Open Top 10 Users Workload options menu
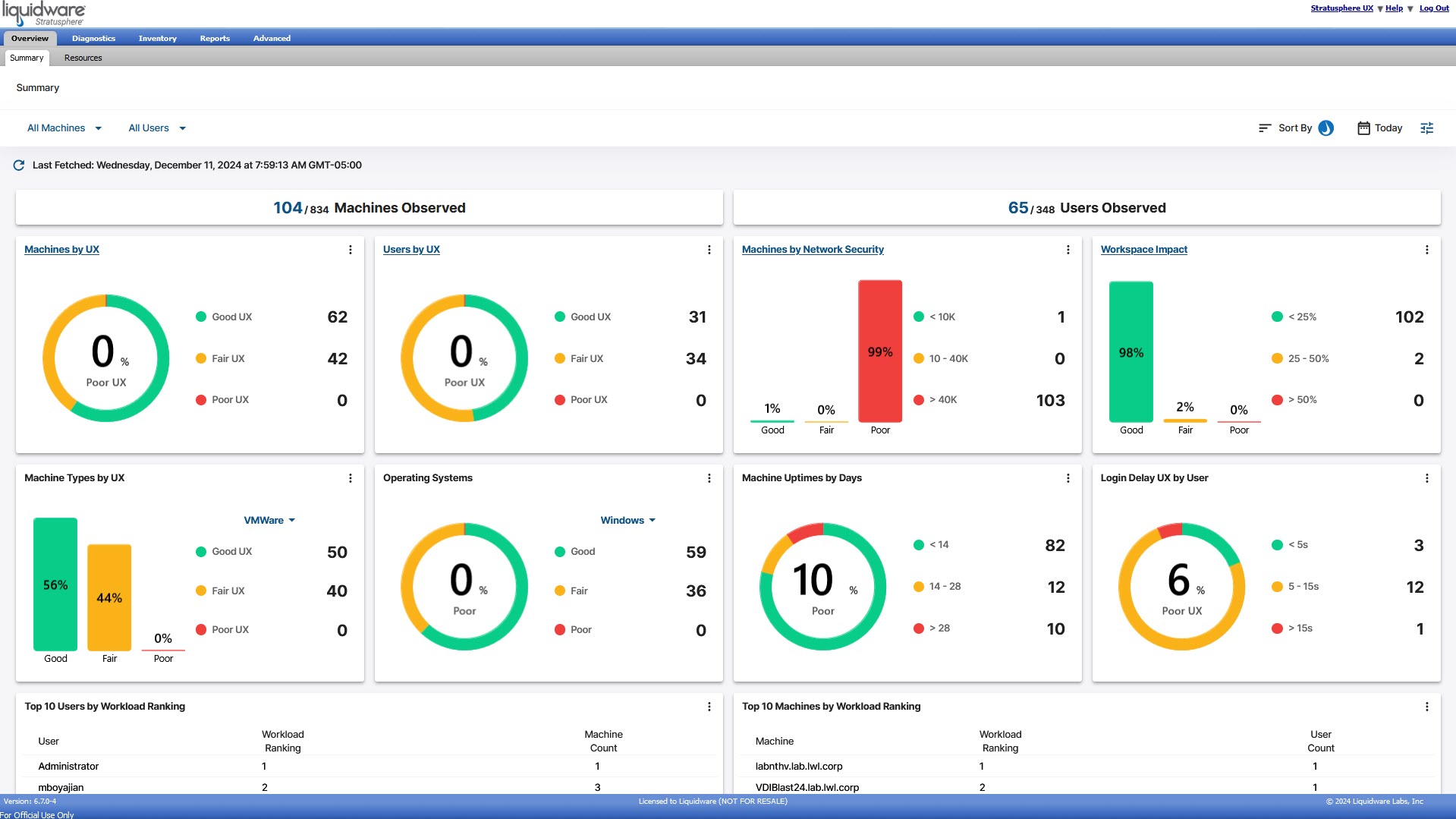The image size is (1456, 819). pos(709,707)
